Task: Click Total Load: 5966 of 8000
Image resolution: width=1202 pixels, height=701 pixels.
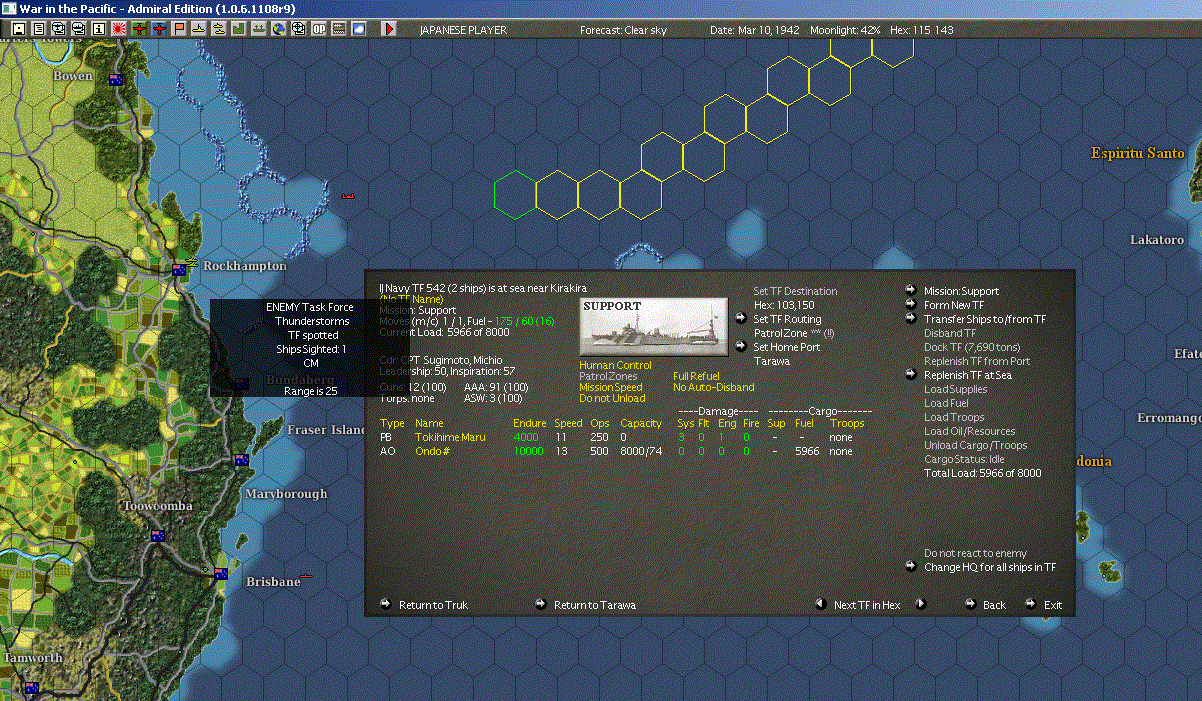Action: point(982,473)
